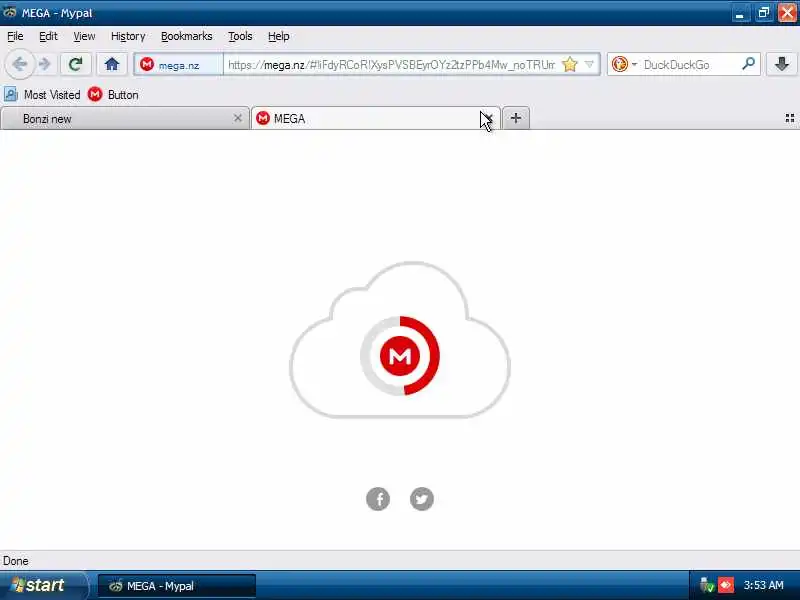Open MEGA's Facebook page icon
Screen dimensions: 800x600
pyautogui.click(x=378, y=499)
